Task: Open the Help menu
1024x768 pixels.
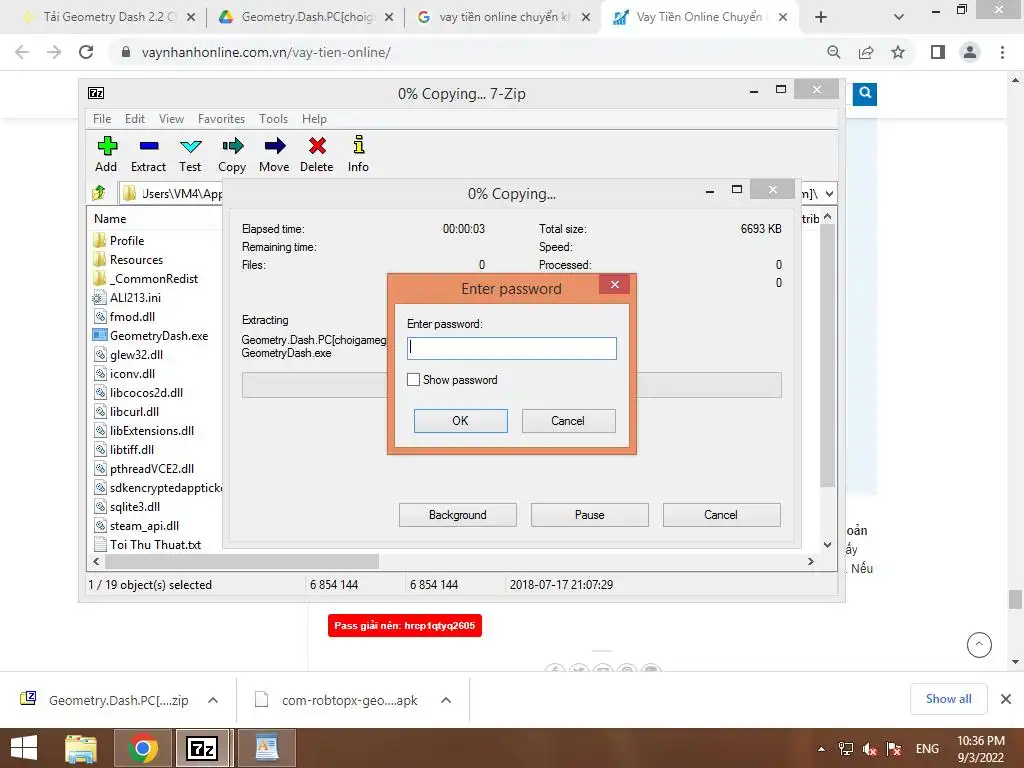Action: [314, 119]
